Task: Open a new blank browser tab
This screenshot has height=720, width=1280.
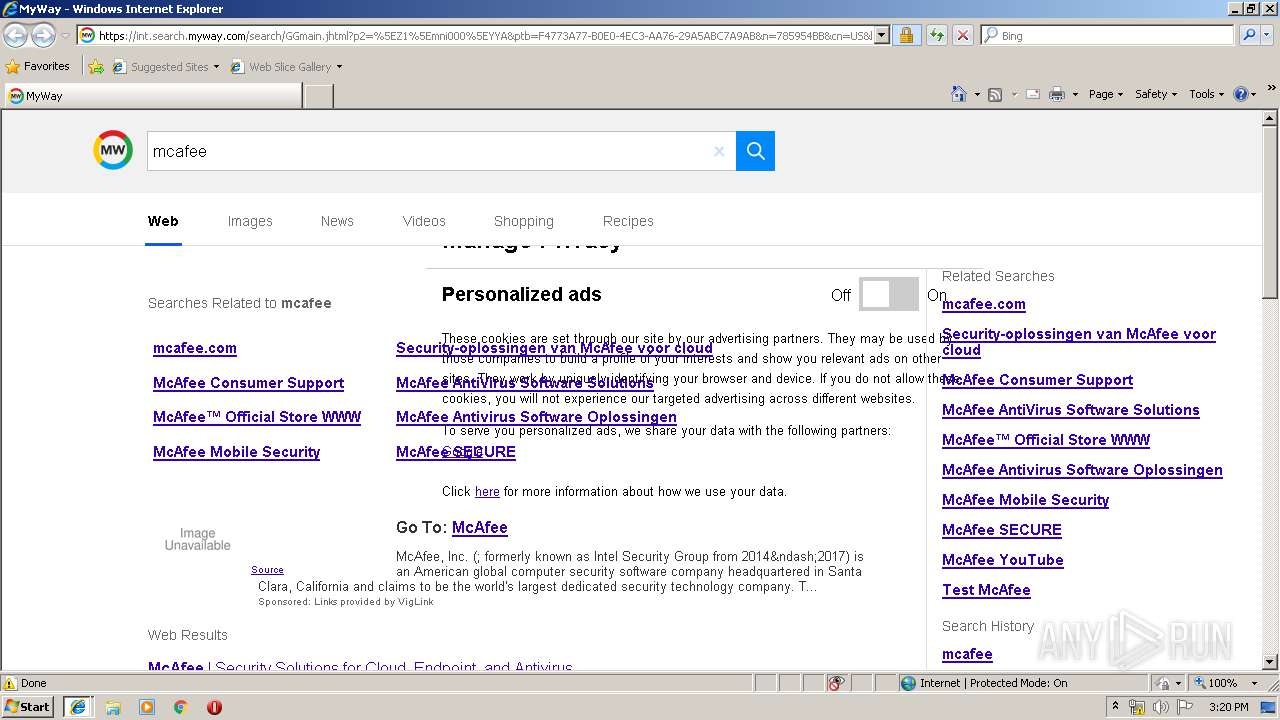Action: [x=318, y=96]
